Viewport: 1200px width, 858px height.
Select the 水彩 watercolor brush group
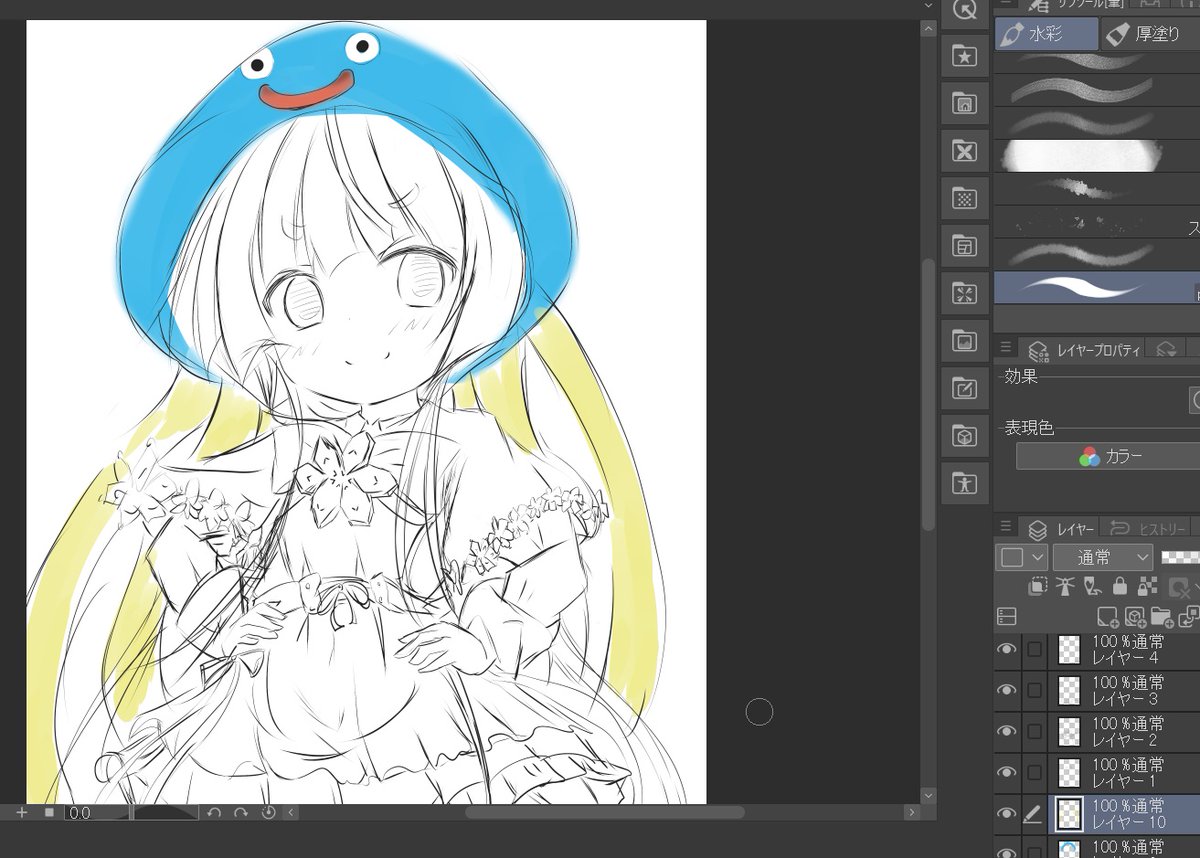click(1045, 34)
